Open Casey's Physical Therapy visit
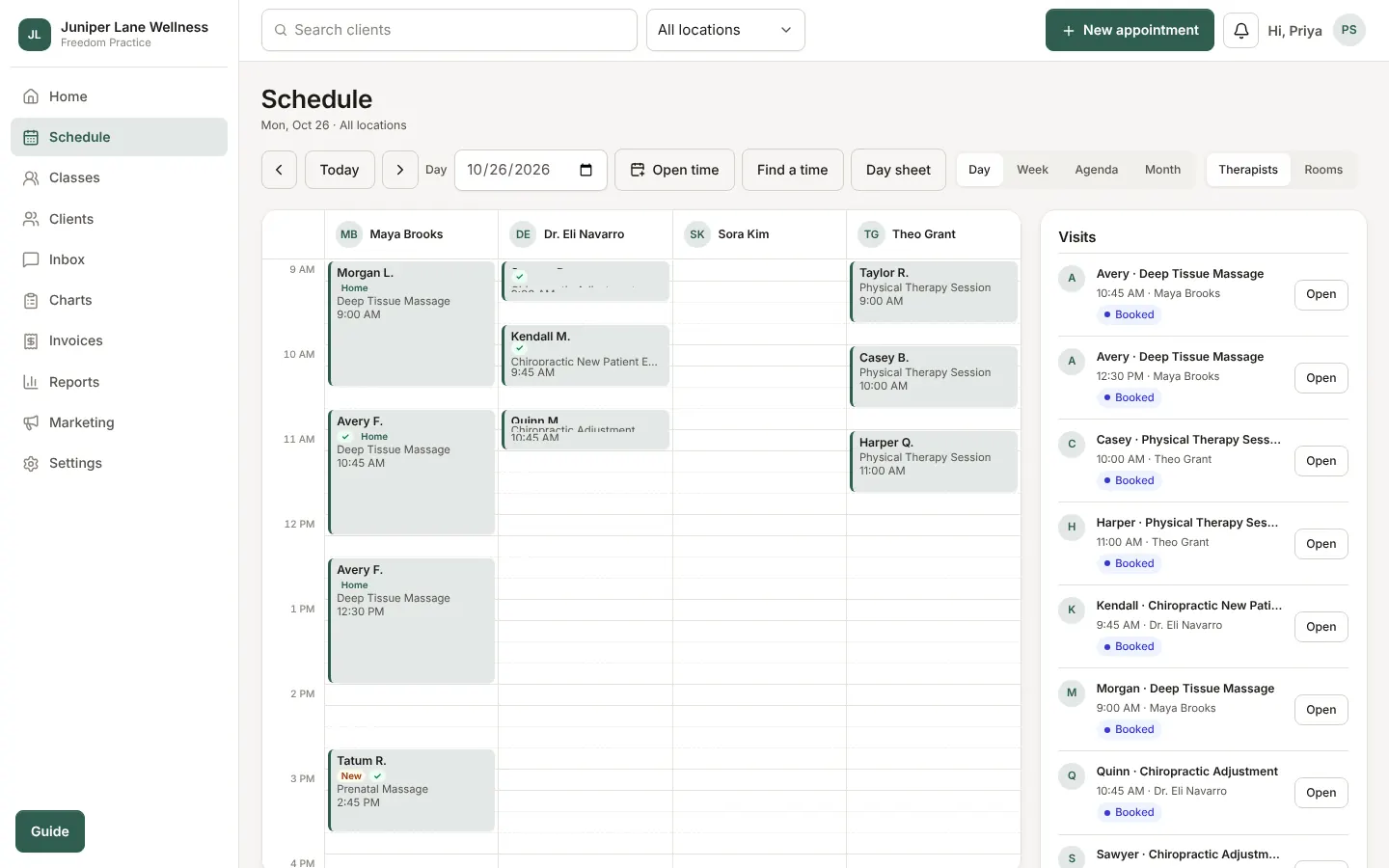Viewport: 1389px width, 868px height. [1321, 461]
